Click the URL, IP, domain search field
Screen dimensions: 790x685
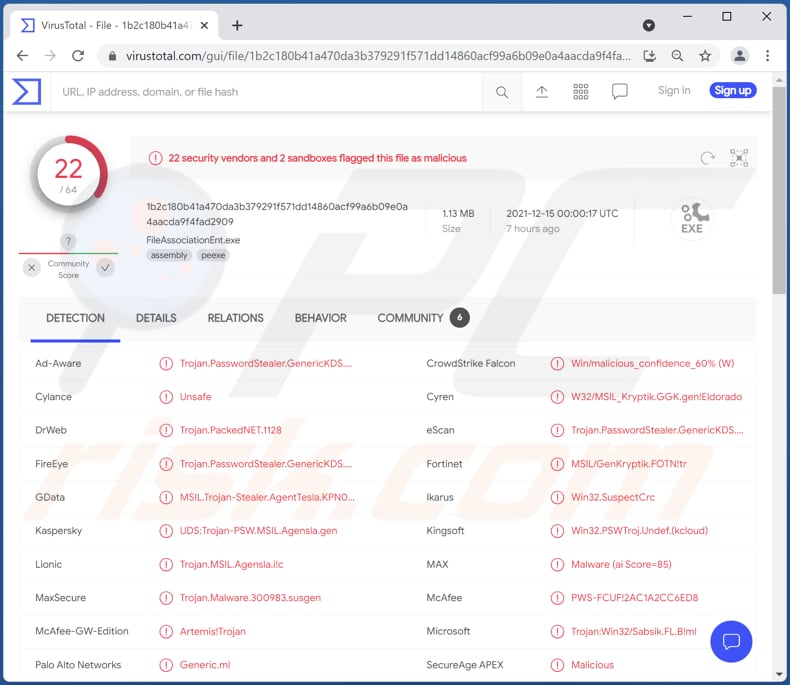tap(267, 92)
